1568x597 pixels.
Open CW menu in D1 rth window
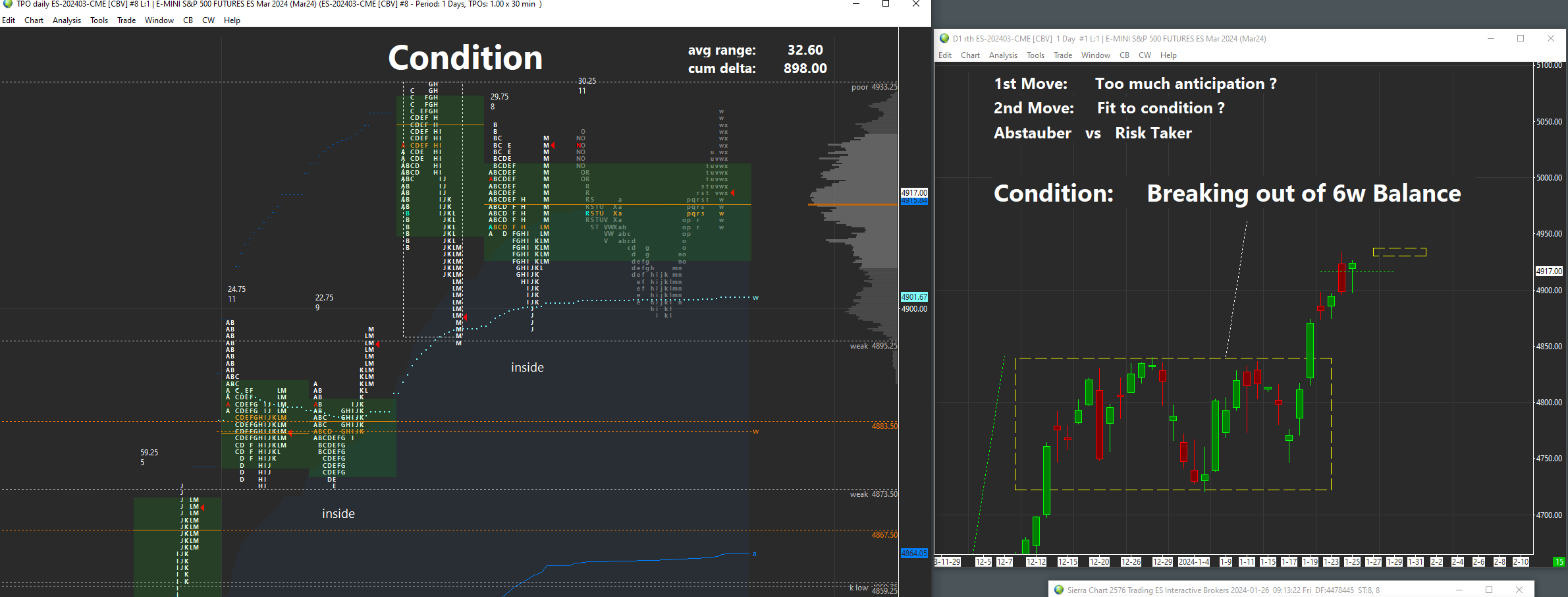coord(1145,55)
